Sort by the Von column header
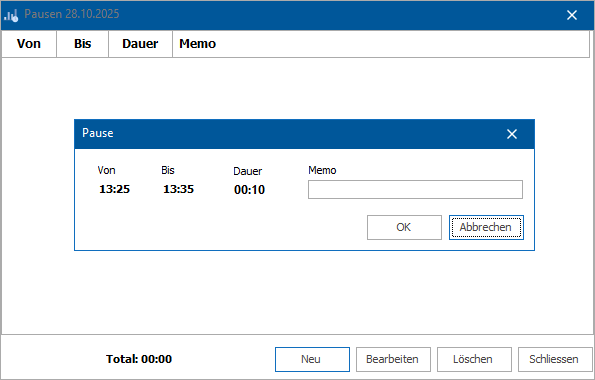The image size is (595, 380). coord(29,44)
